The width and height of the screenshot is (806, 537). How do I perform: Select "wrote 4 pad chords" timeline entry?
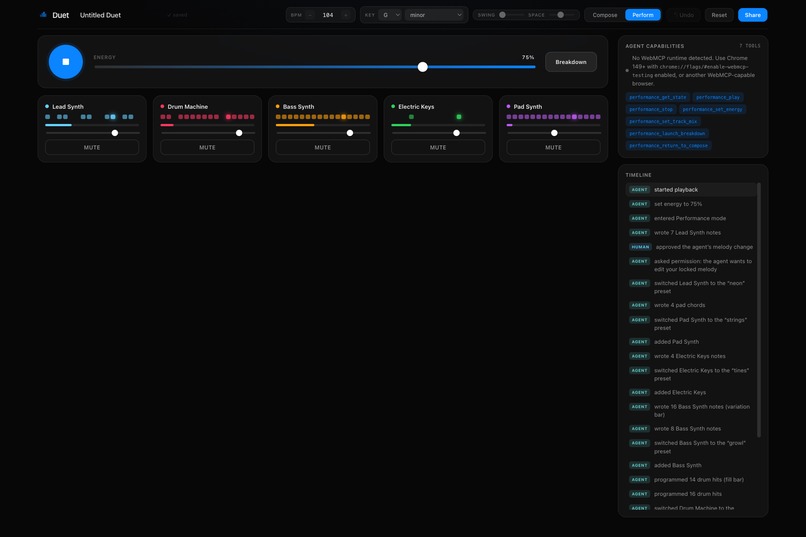point(691,305)
